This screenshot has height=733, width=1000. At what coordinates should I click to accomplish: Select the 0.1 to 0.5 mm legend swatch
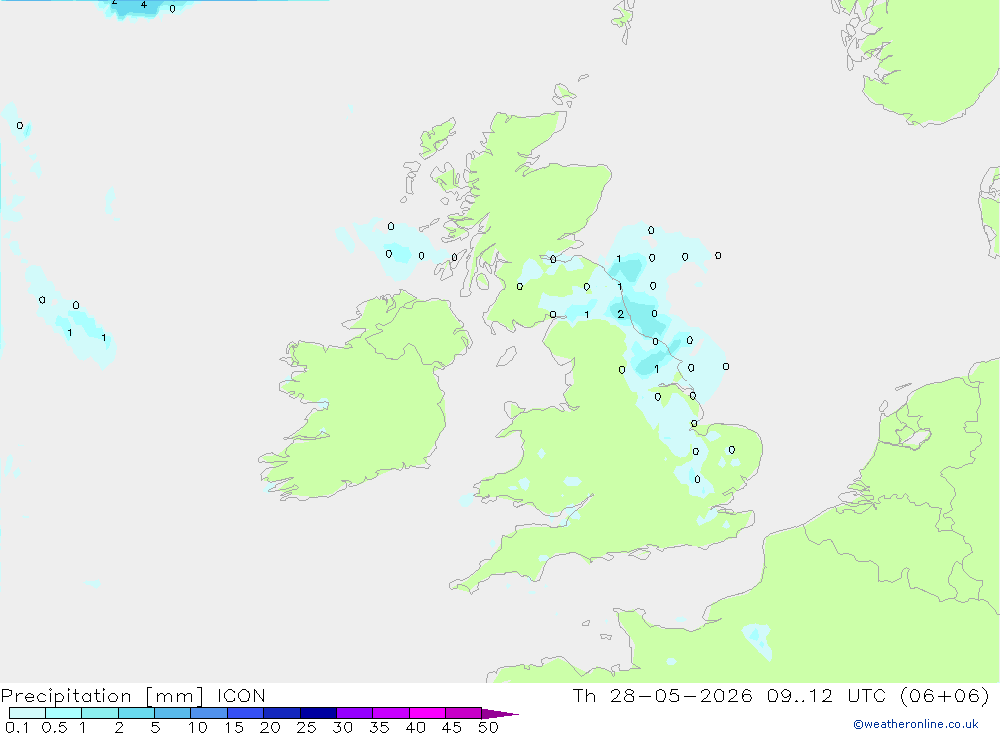click(27, 713)
